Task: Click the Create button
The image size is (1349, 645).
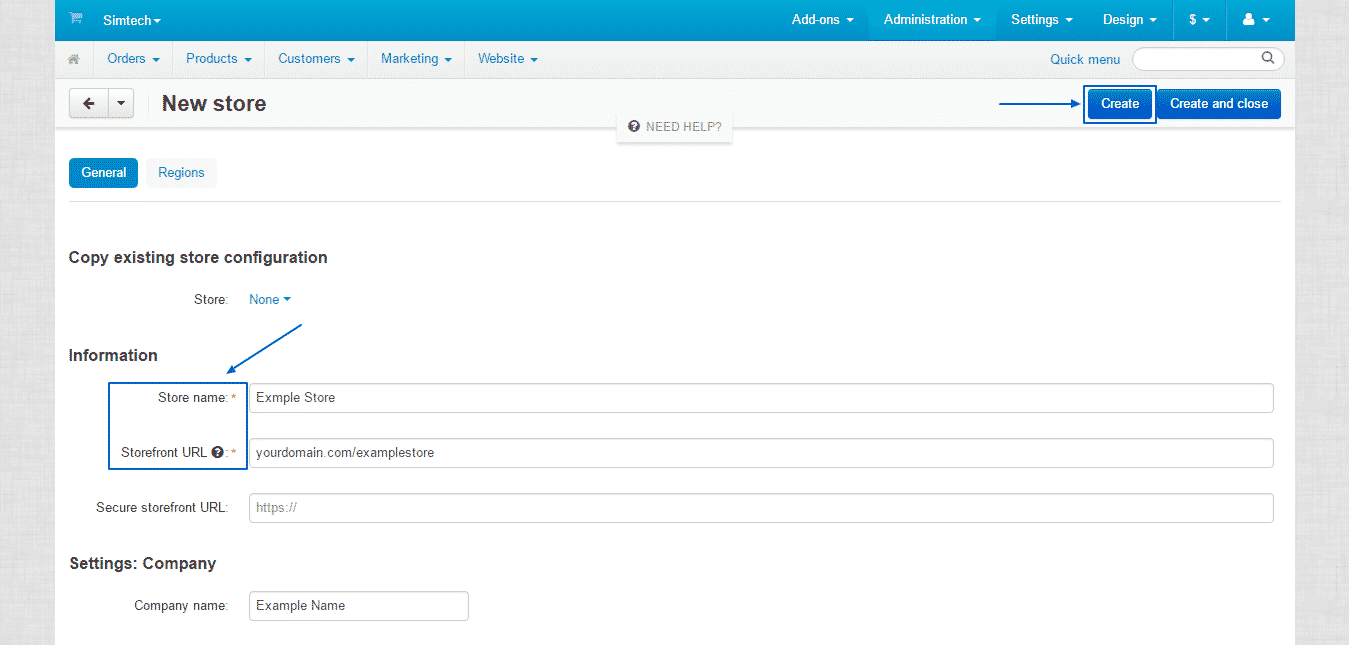Action: click(x=1120, y=103)
